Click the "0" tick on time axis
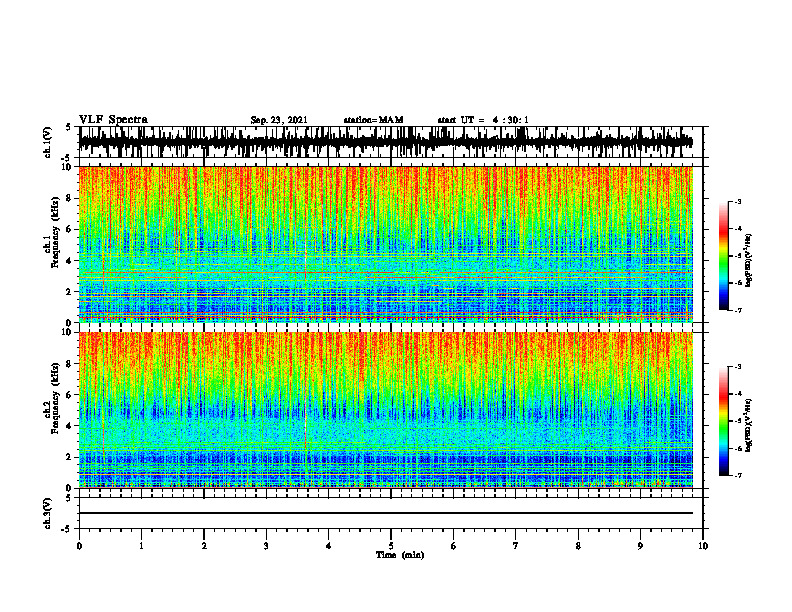Screen dimensions: 792x612 coord(79,546)
